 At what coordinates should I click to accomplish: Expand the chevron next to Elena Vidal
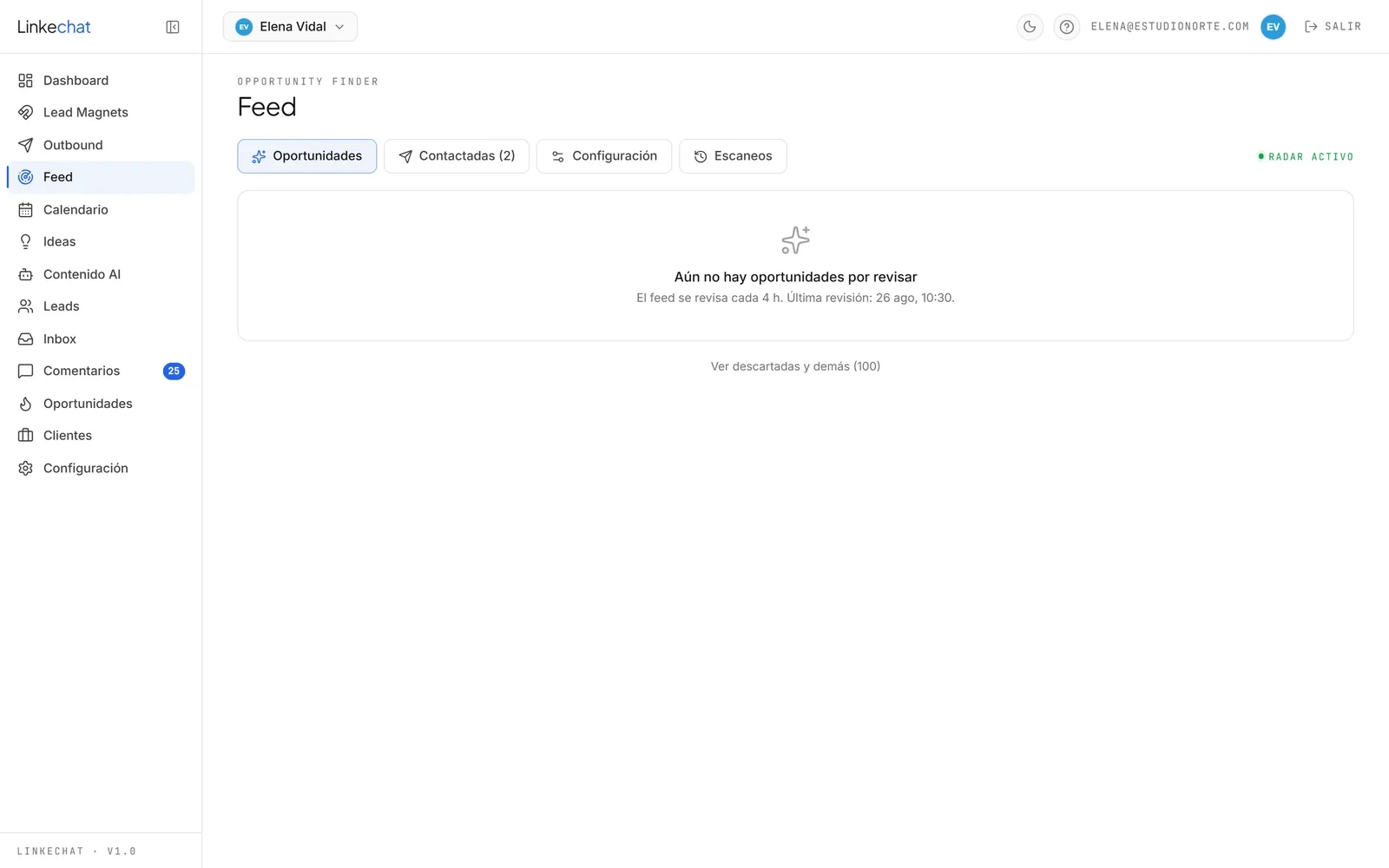coord(339,27)
